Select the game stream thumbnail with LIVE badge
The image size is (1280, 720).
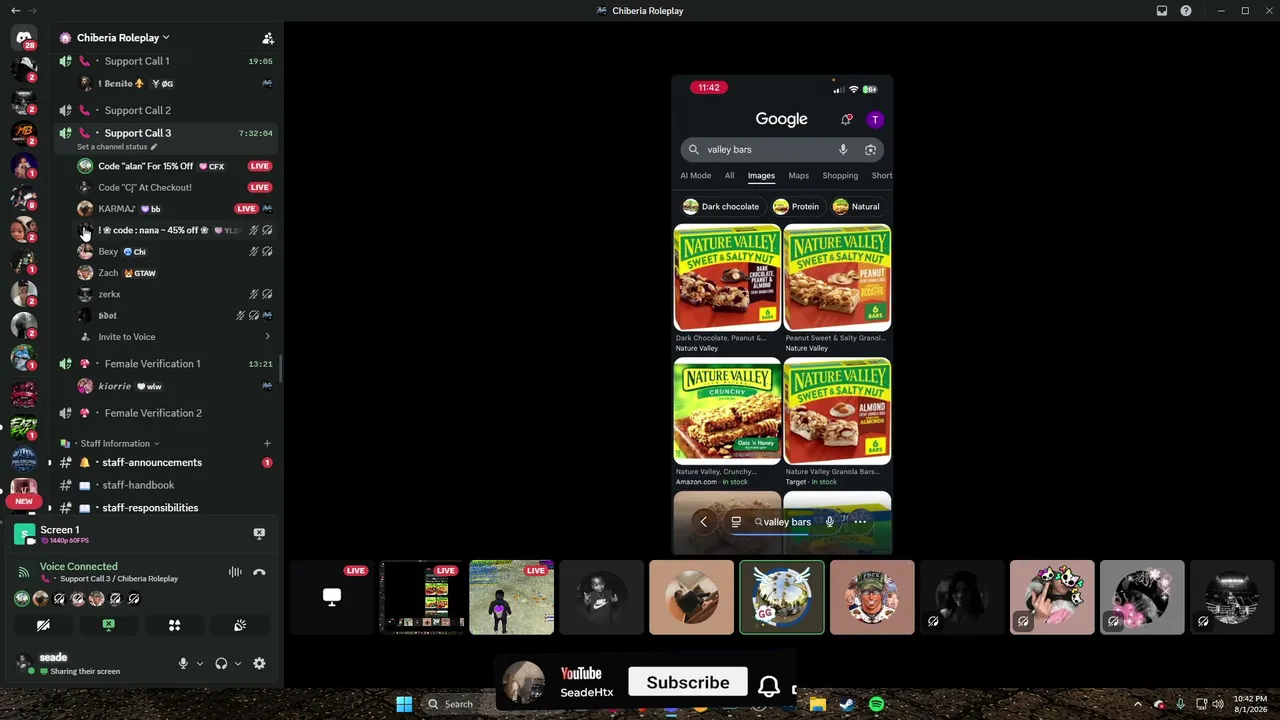point(512,598)
